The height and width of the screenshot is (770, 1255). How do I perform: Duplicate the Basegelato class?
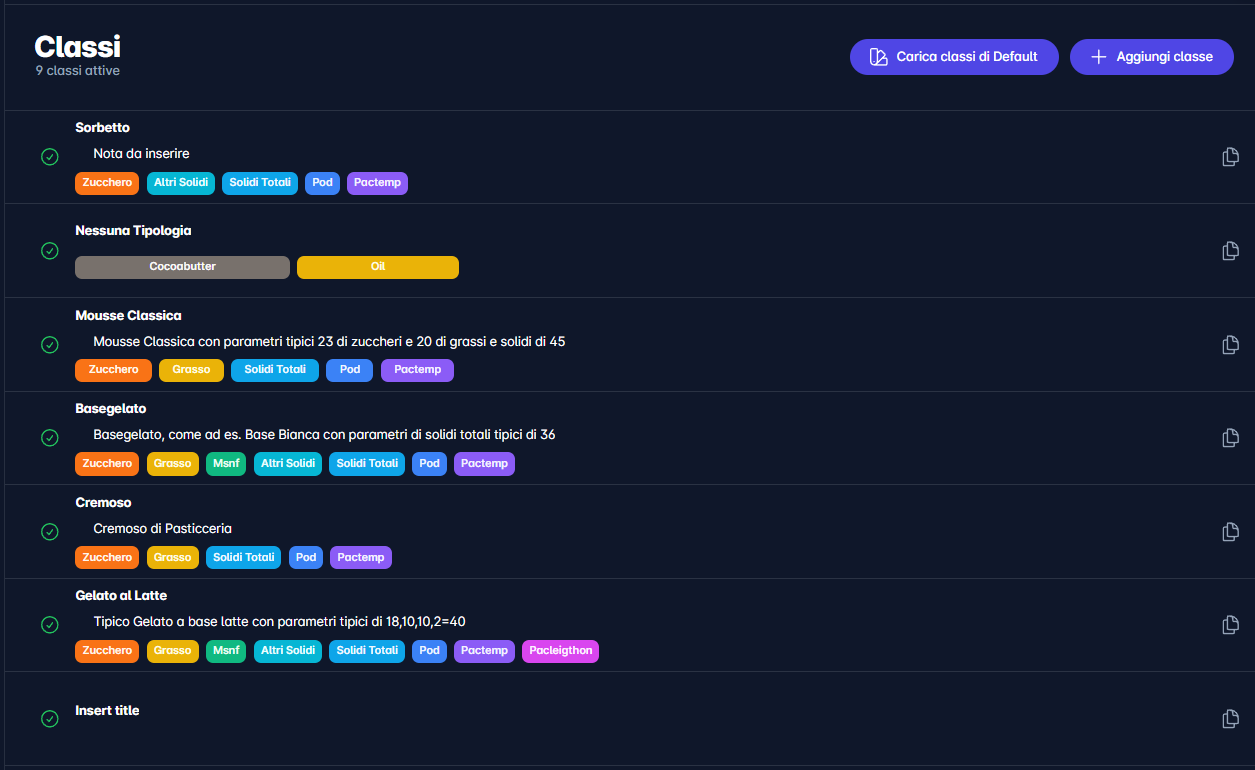coord(1231,438)
